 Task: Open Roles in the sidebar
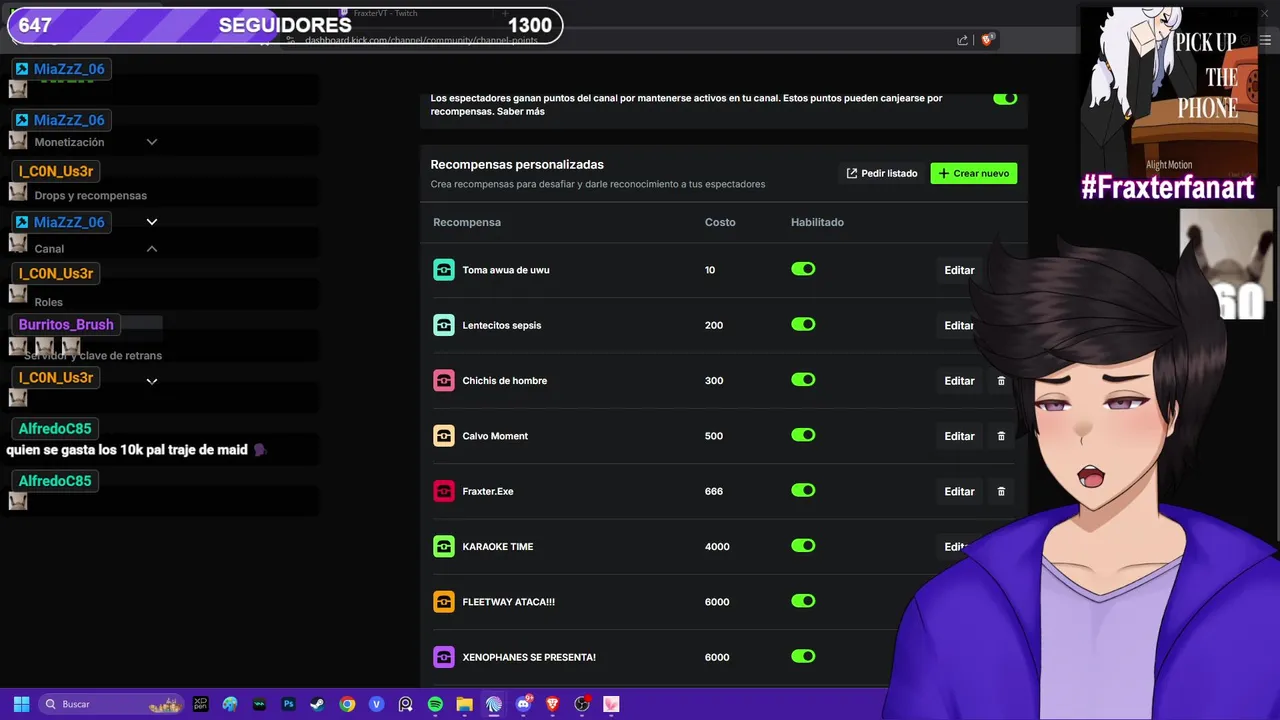click(x=48, y=302)
